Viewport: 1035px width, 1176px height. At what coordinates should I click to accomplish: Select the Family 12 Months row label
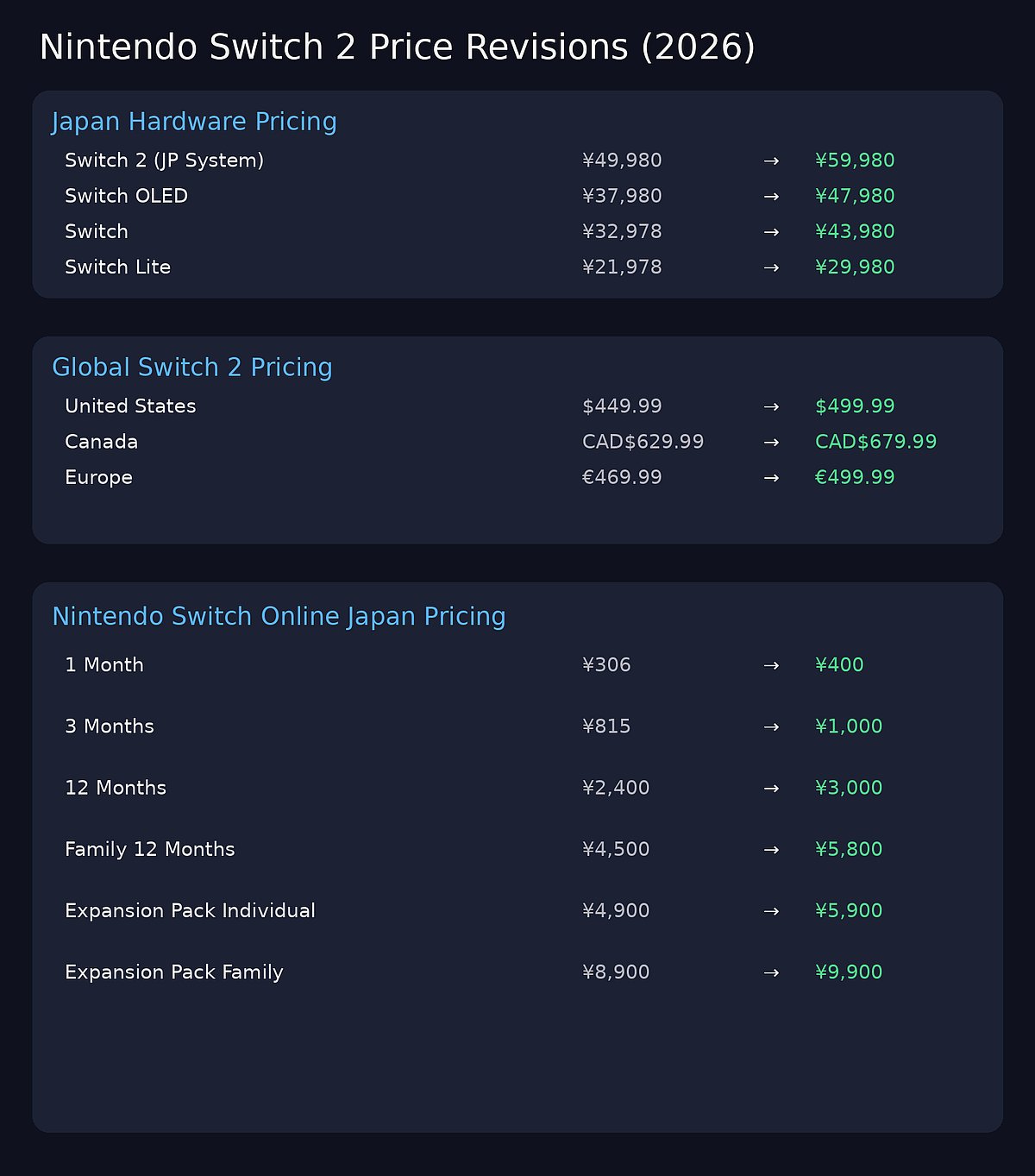point(149,849)
